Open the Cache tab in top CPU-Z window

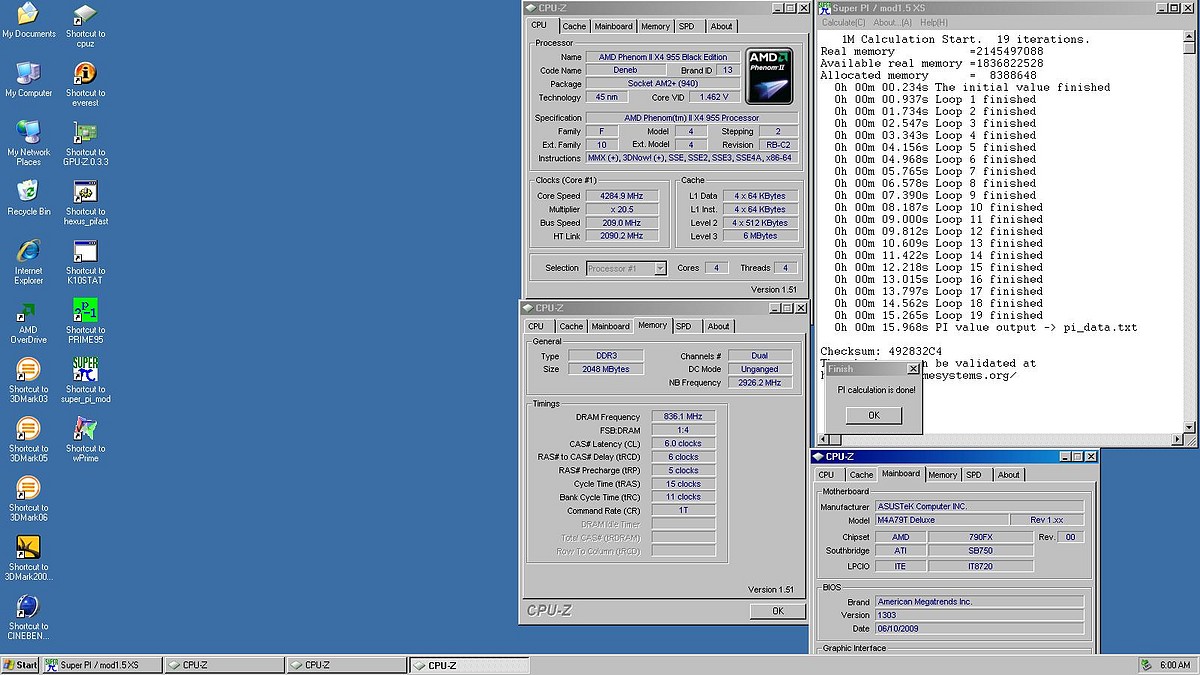click(x=574, y=26)
